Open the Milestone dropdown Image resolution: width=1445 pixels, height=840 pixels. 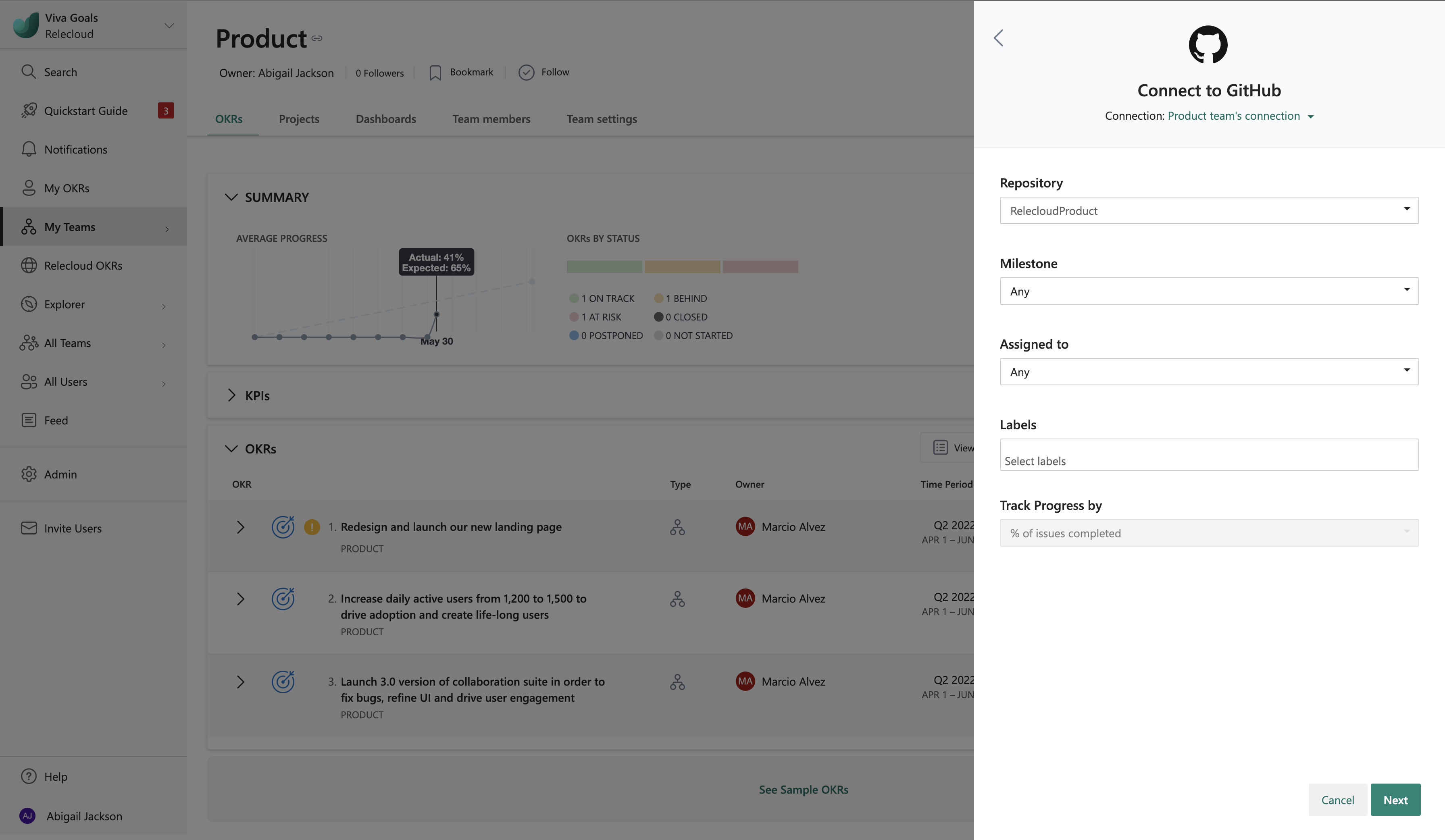[1209, 291]
